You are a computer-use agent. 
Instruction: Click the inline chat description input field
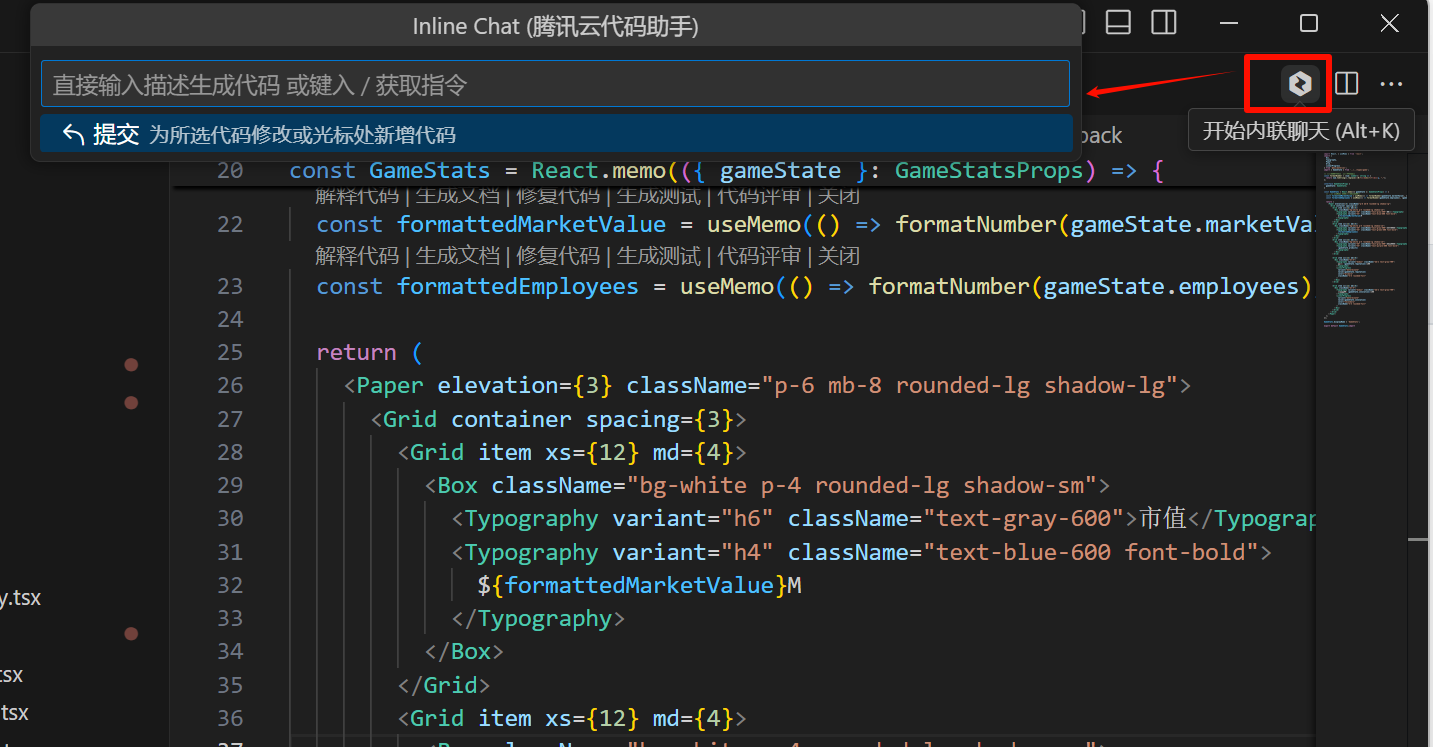[555, 85]
